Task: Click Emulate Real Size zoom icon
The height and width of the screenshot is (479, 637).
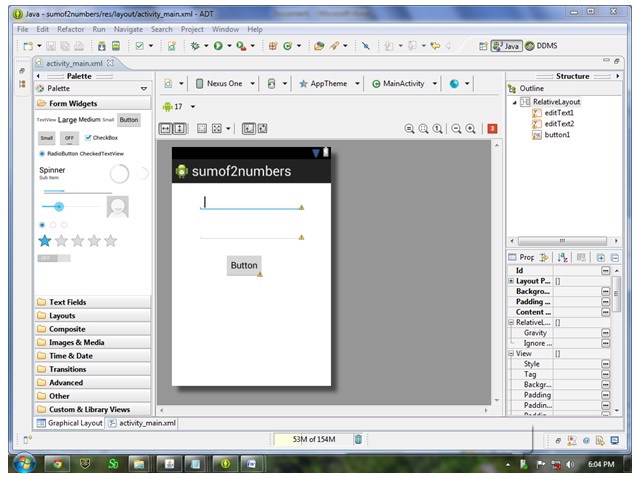Action: click(410, 129)
